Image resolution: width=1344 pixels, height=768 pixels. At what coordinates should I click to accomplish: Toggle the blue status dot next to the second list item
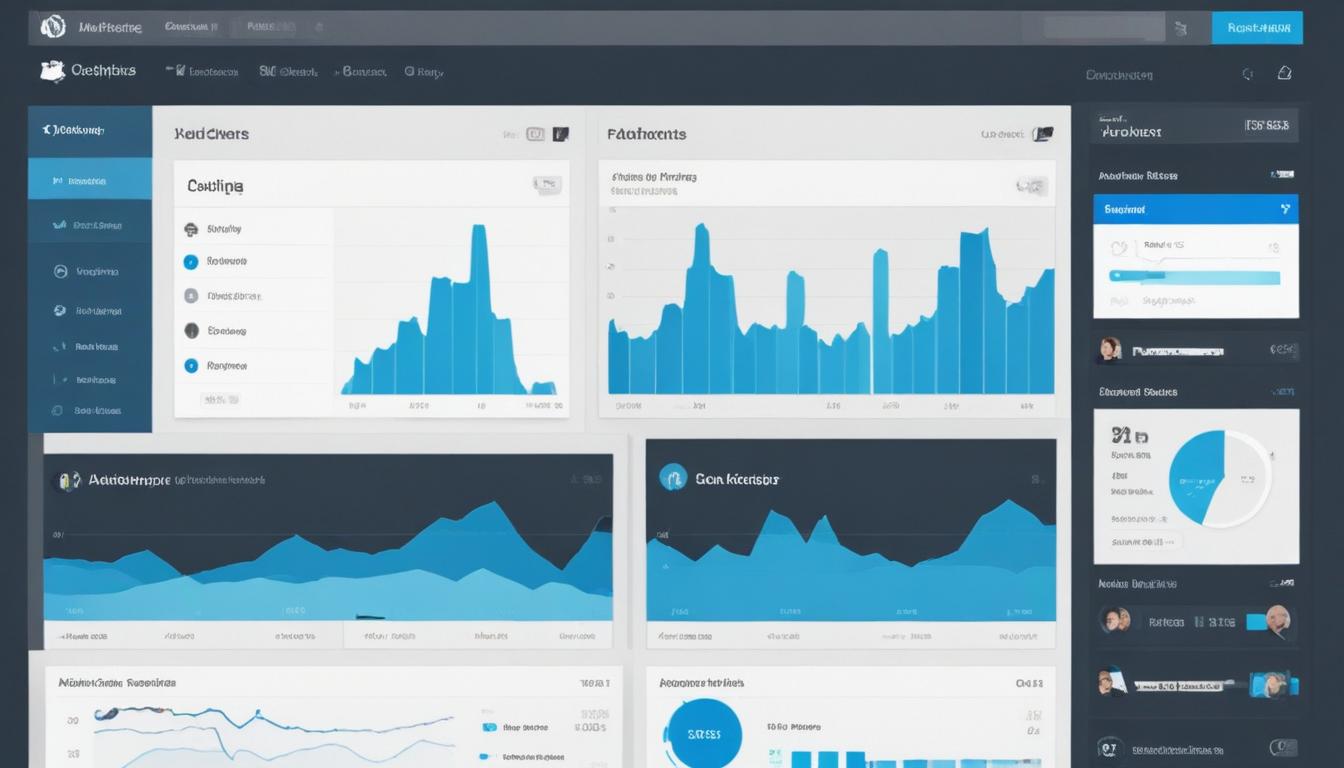tap(191, 261)
